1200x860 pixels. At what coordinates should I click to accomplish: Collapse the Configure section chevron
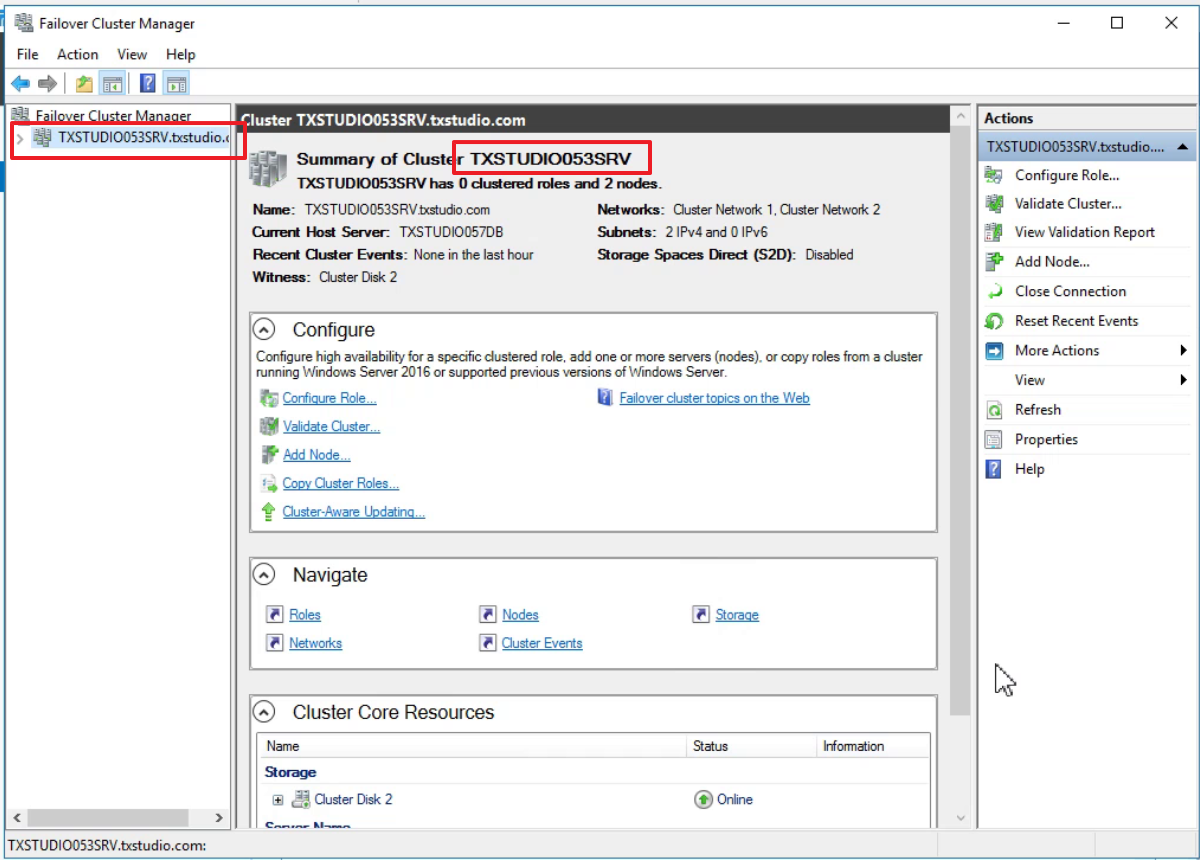264,329
